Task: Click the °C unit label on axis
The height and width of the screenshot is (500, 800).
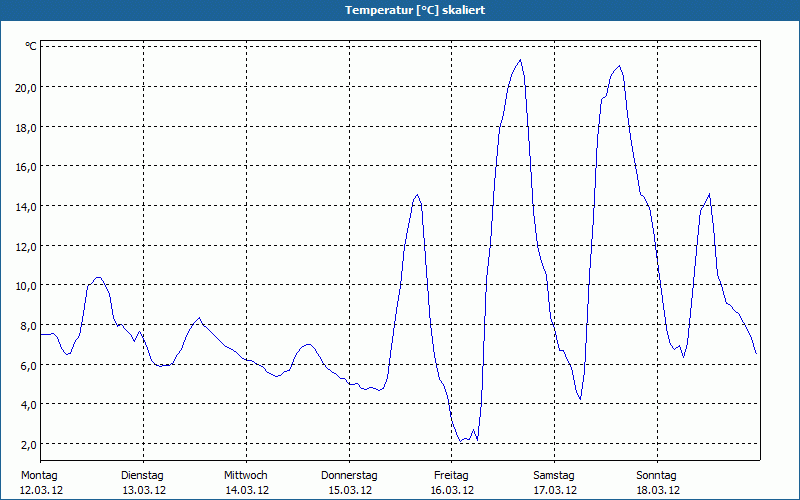Action: coord(31,46)
